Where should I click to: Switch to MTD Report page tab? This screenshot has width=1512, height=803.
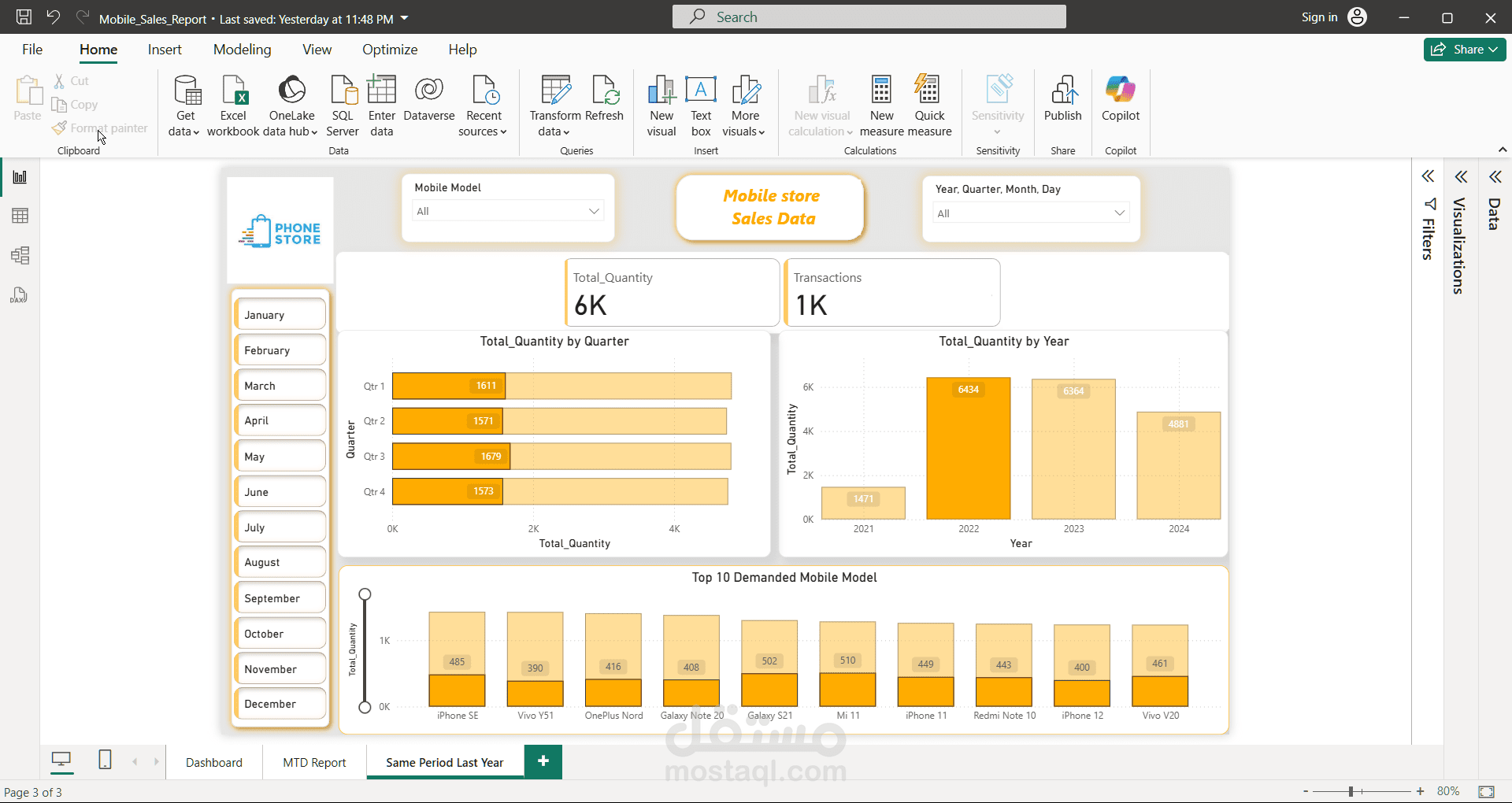click(314, 762)
